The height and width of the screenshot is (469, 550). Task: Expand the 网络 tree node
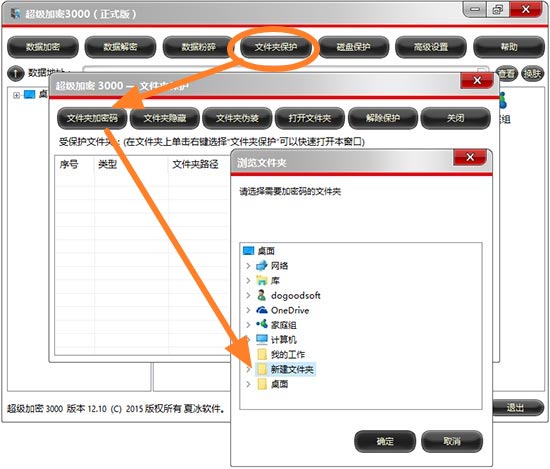point(248,266)
